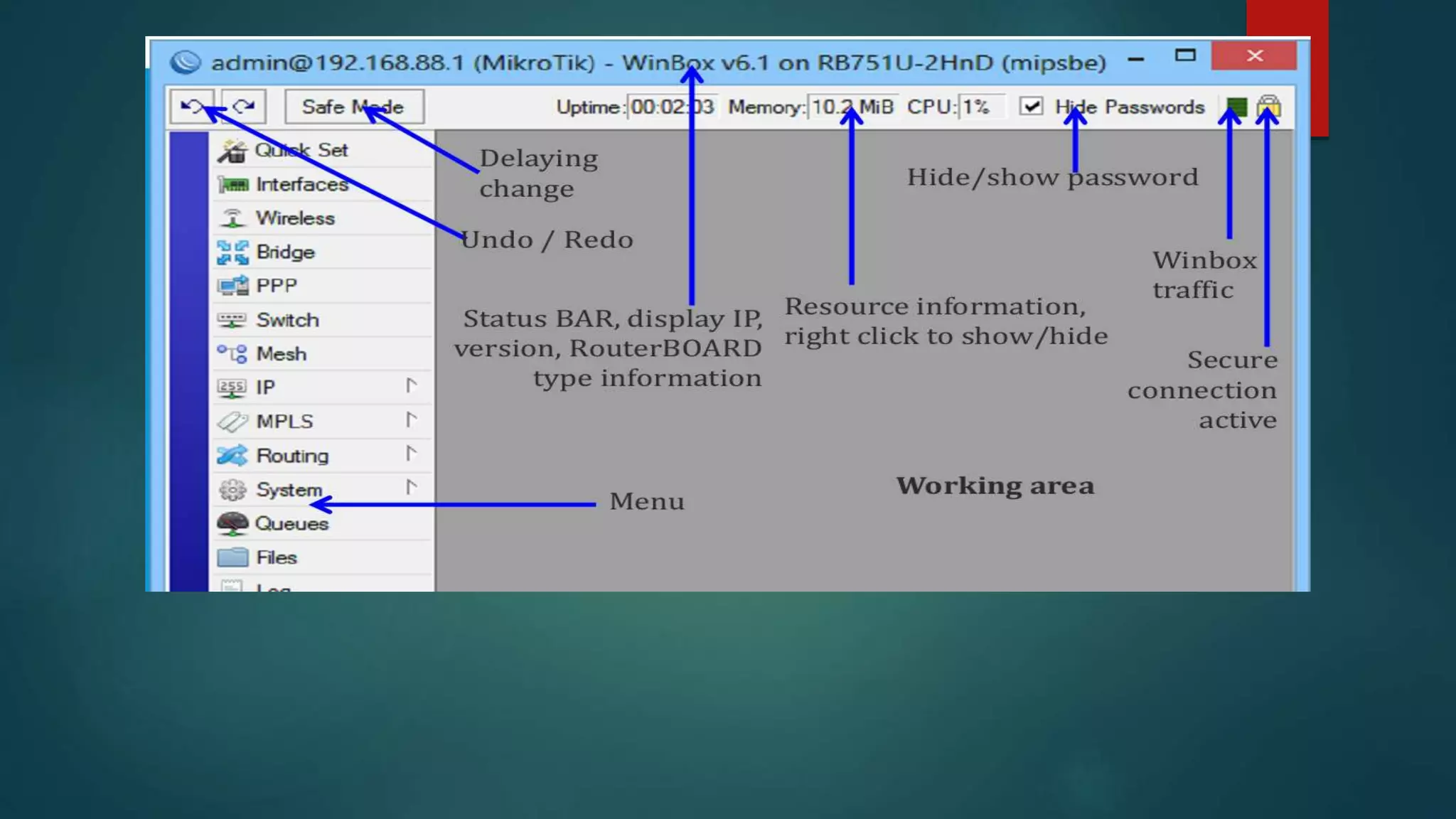1456x819 pixels.
Task: Click the Quick Set icon
Action: coord(232,151)
